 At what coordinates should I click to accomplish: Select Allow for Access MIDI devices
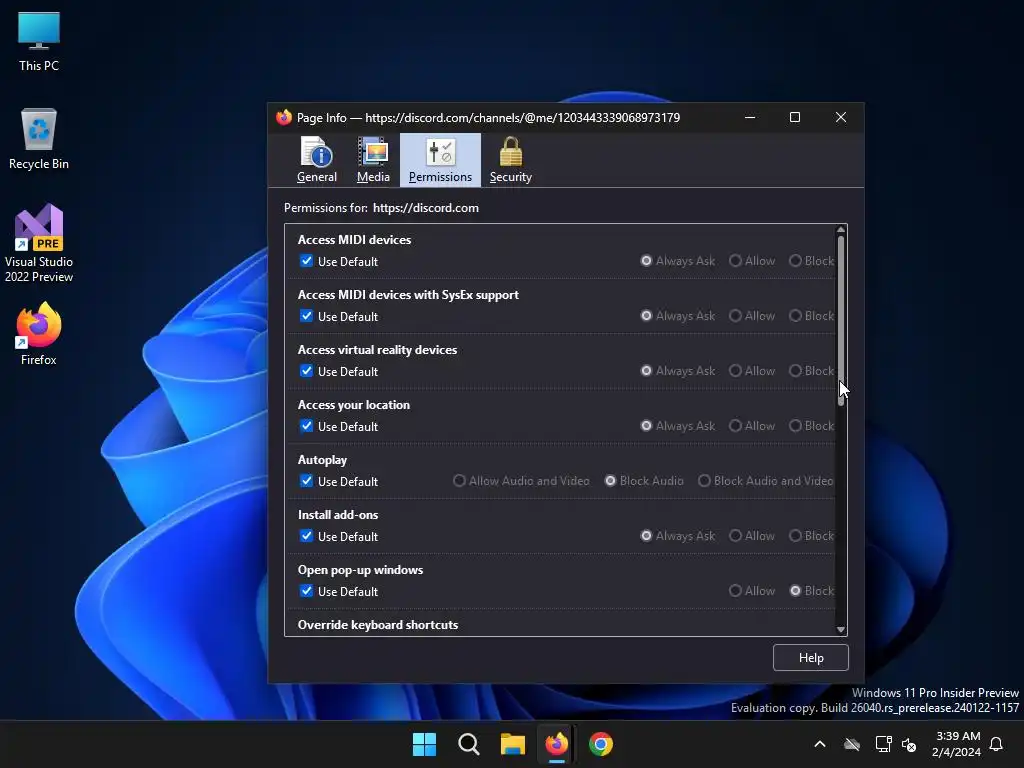click(x=735, y=261)
